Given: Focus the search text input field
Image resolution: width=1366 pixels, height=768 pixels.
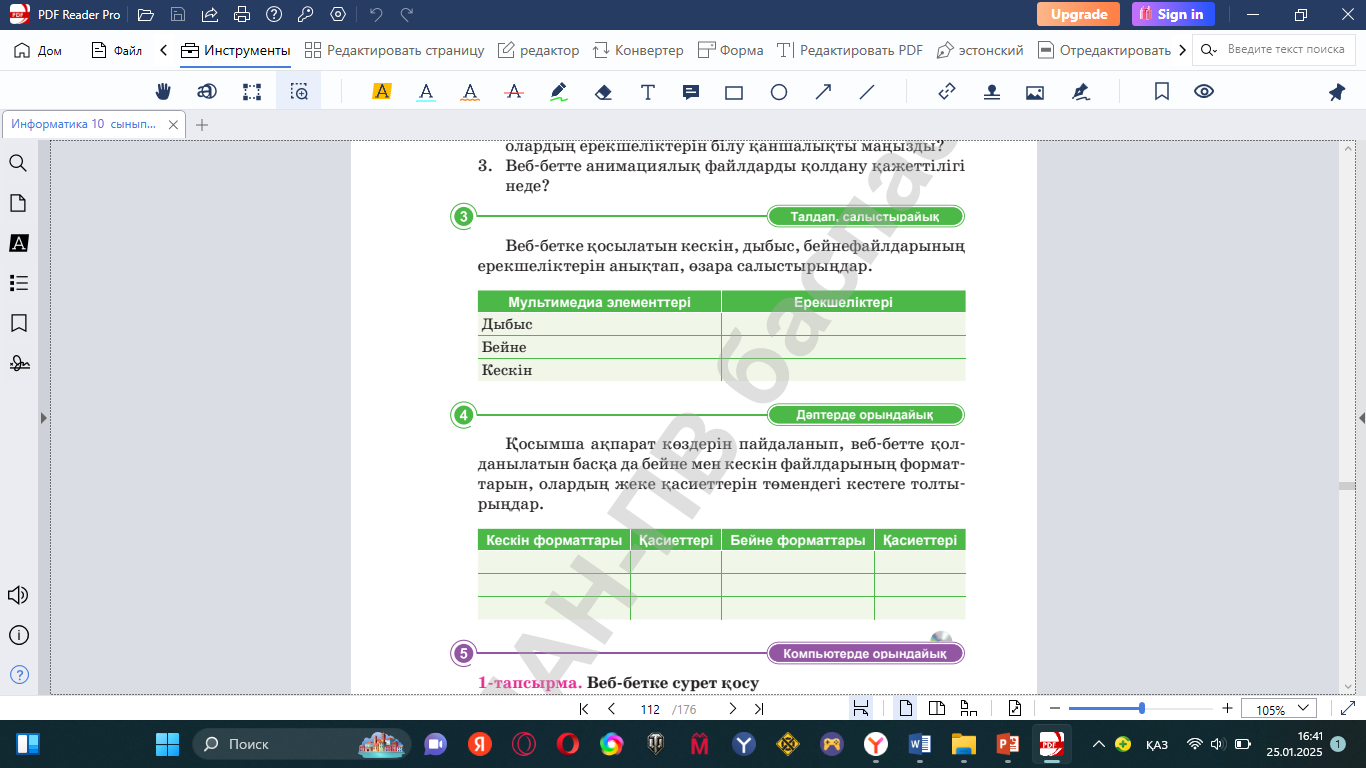Looking at the screenshot, I should click(x=1286, y=49).
